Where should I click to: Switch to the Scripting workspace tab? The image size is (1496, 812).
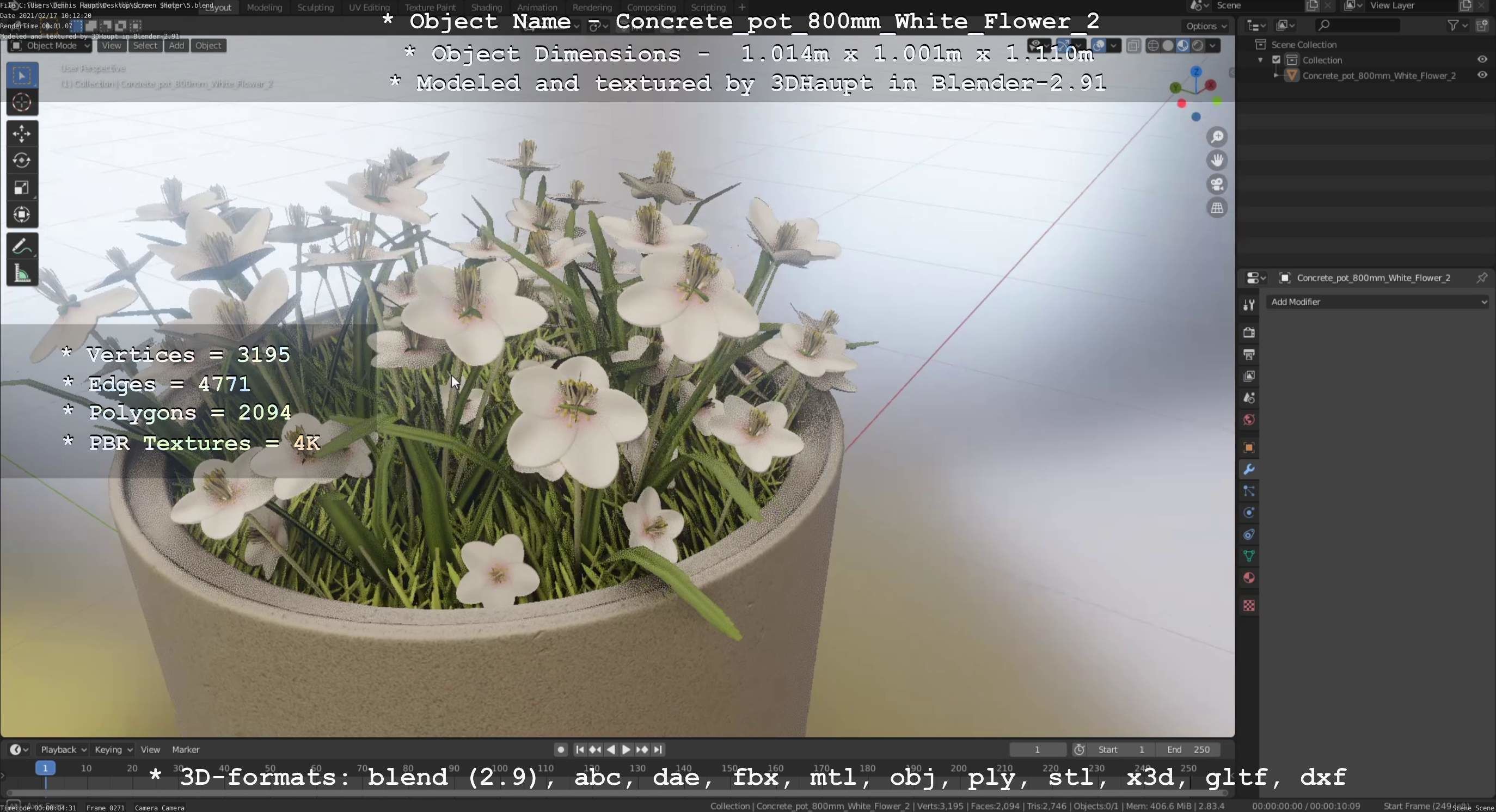[x=708, y=8]
